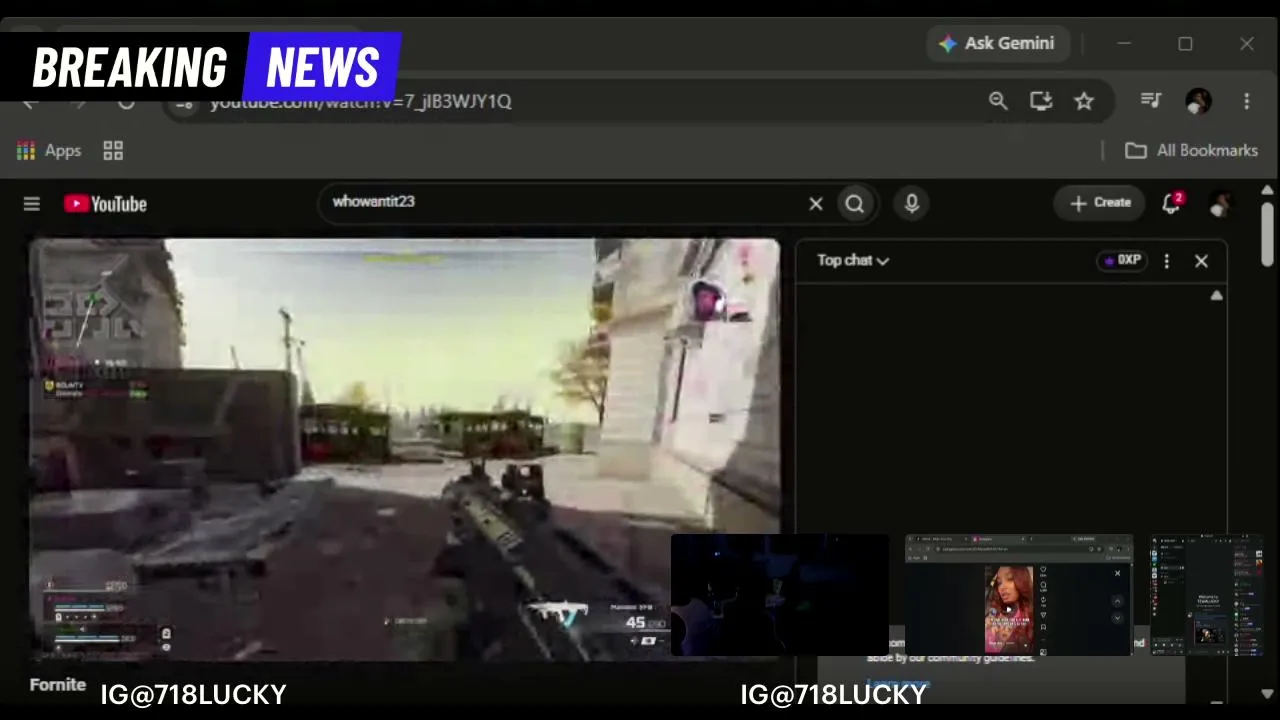Open chat more options three dots
1280x720 pixels.
[1166, 261]
